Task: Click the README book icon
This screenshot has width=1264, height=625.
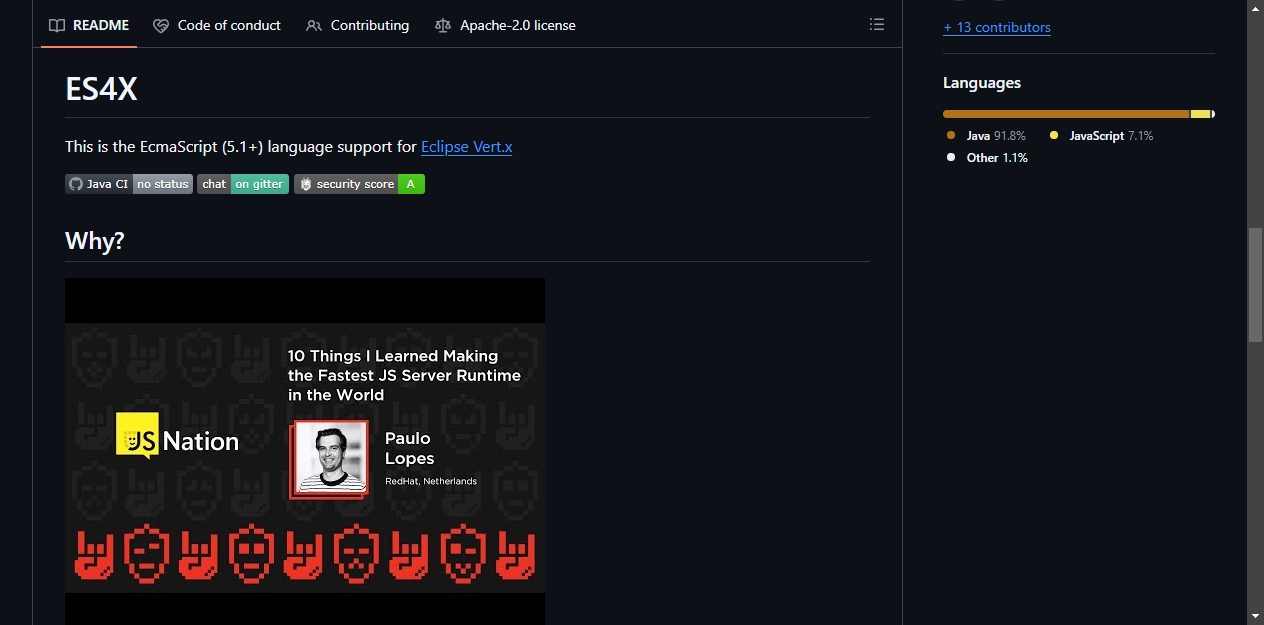Action: 57,25
